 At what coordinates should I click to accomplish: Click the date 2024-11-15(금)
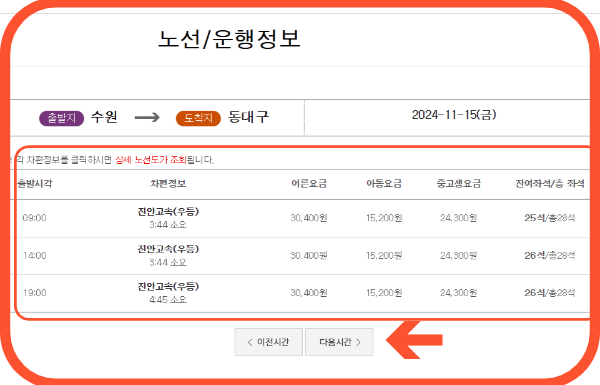(x=454, y=114)
